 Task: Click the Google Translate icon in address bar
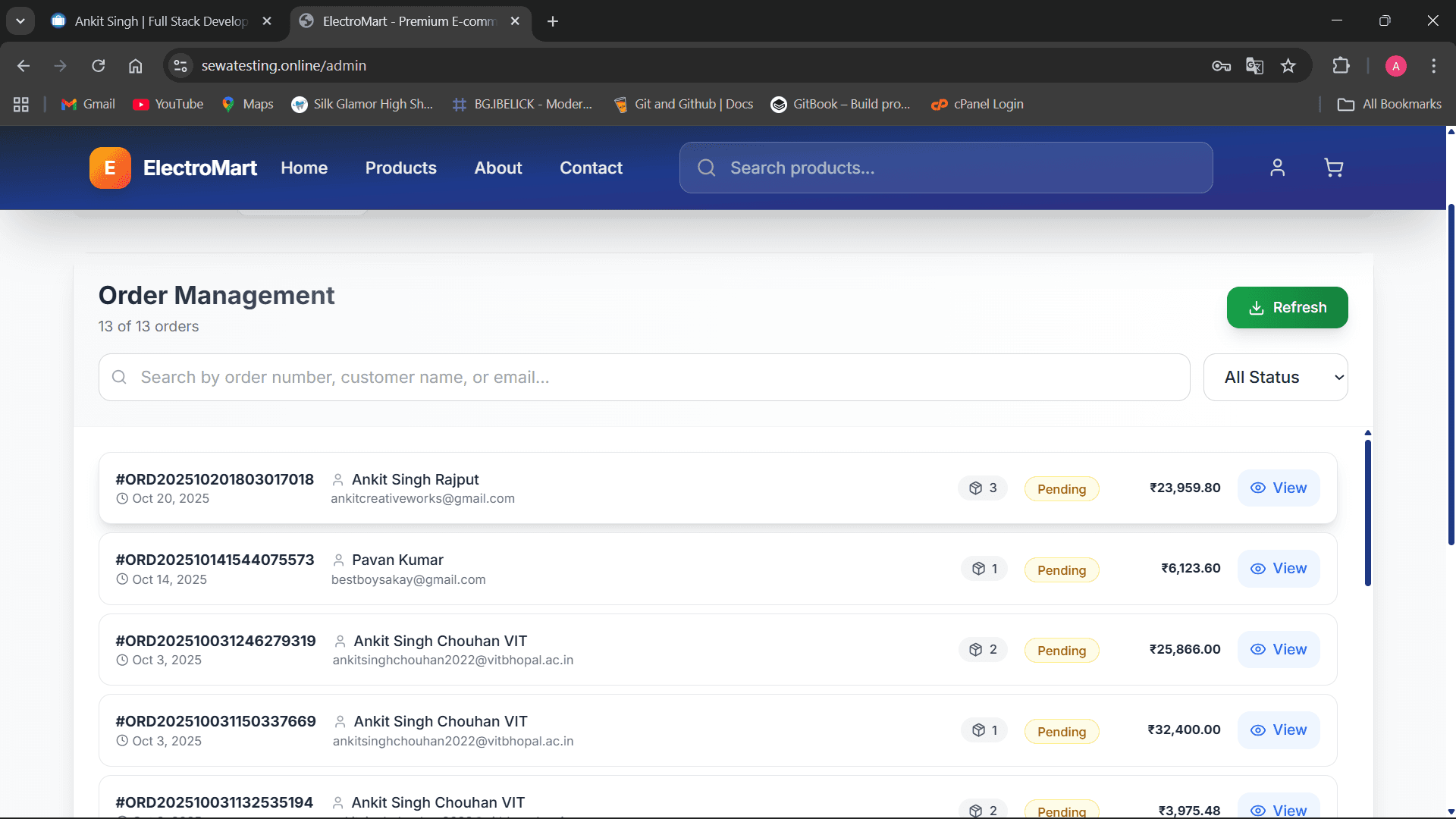point(1254,66)
